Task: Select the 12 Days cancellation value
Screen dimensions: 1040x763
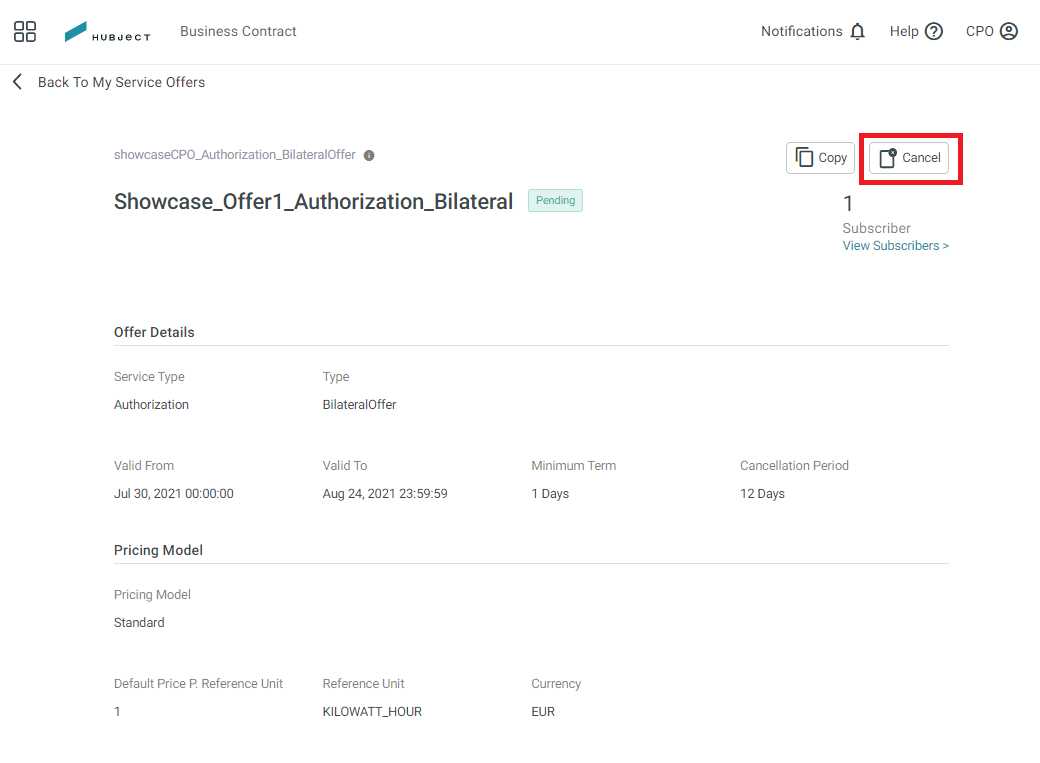Action: point(762,494)
